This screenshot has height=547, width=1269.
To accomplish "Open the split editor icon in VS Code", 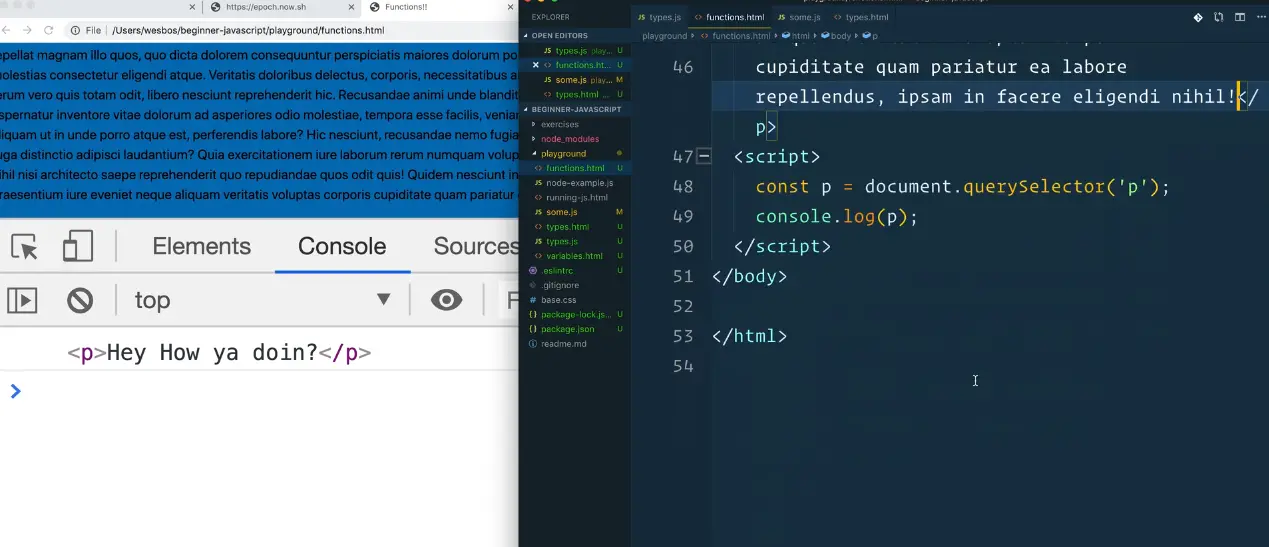I will click(x=1239, y=17).
